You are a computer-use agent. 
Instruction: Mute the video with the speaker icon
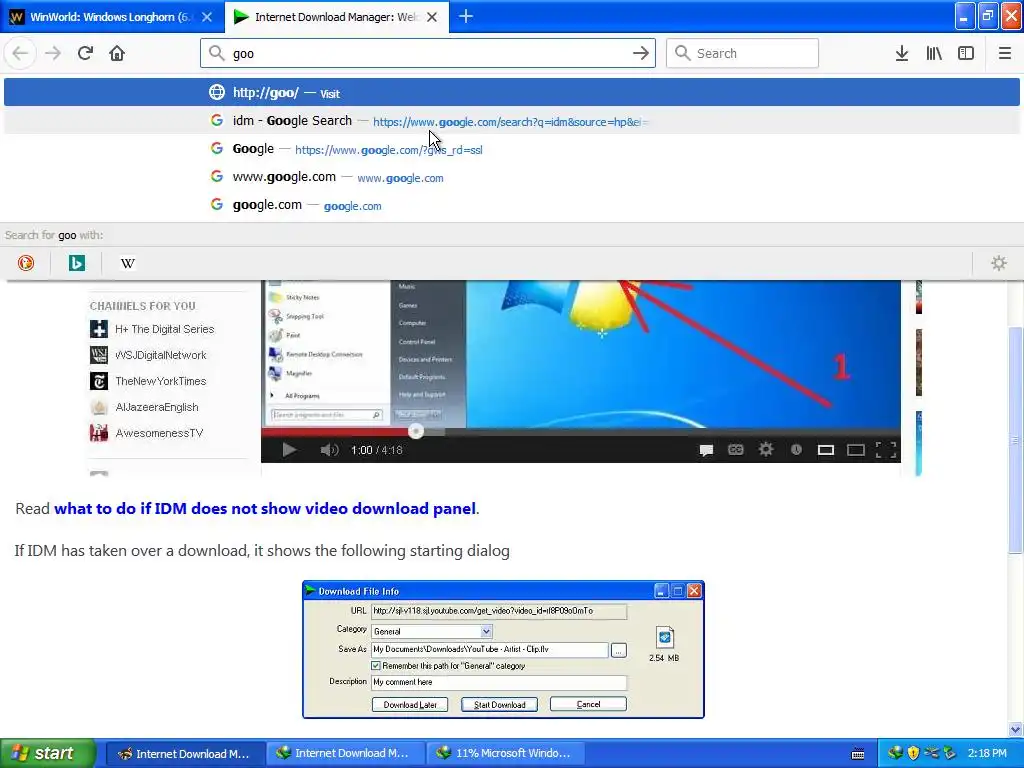click(x=329, y=449)
